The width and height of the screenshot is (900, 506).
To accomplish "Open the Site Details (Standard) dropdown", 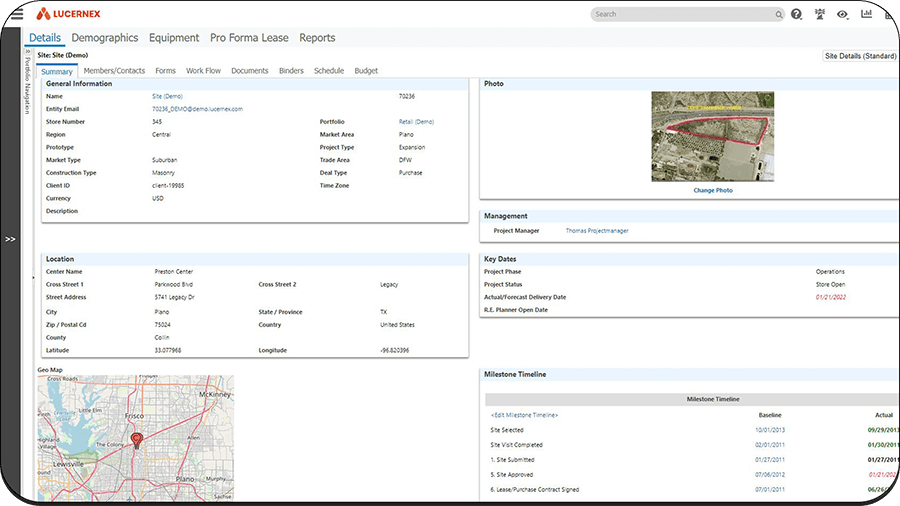I will [x=860, y=56].
